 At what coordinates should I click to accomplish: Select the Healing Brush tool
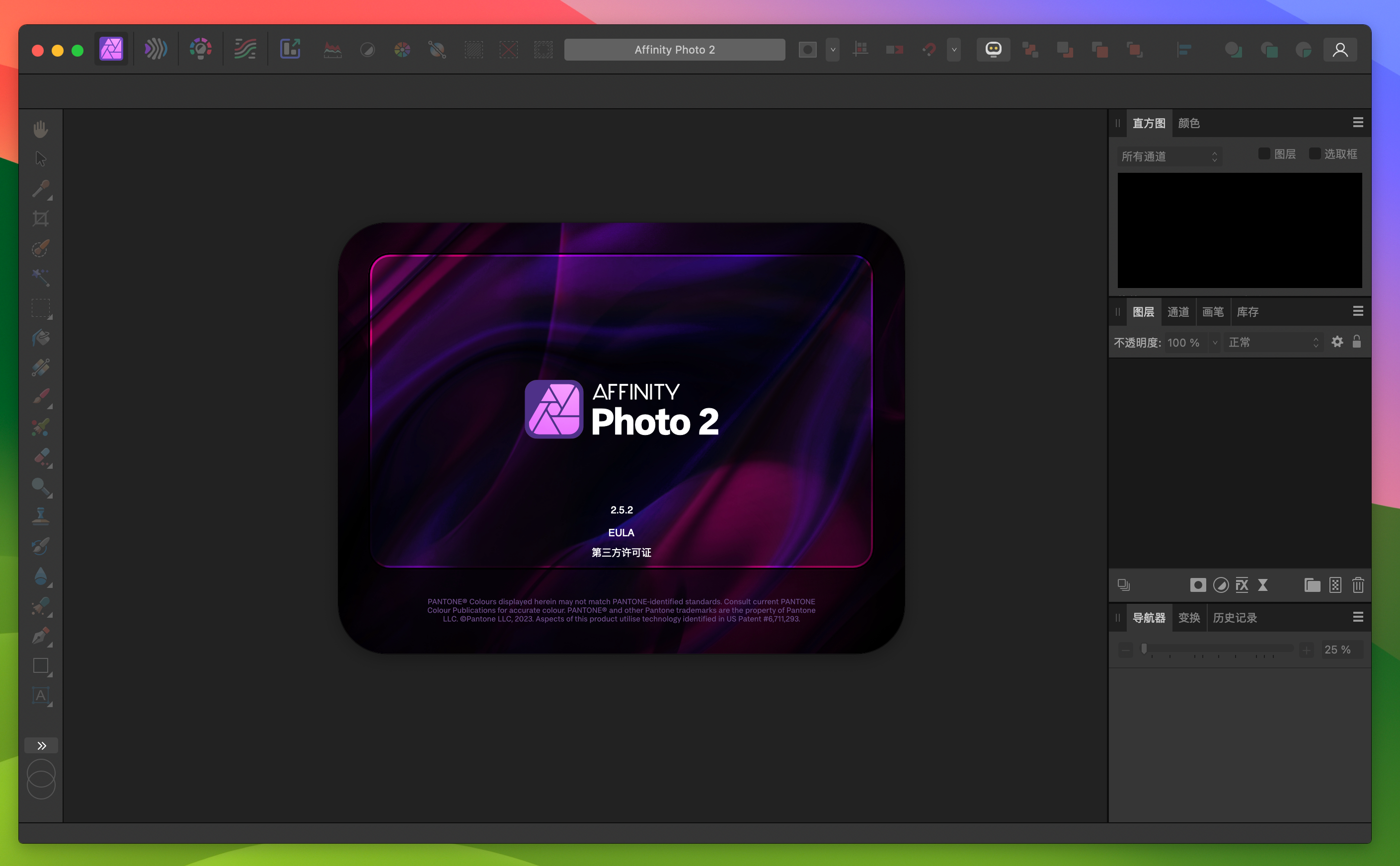(42, 455)
